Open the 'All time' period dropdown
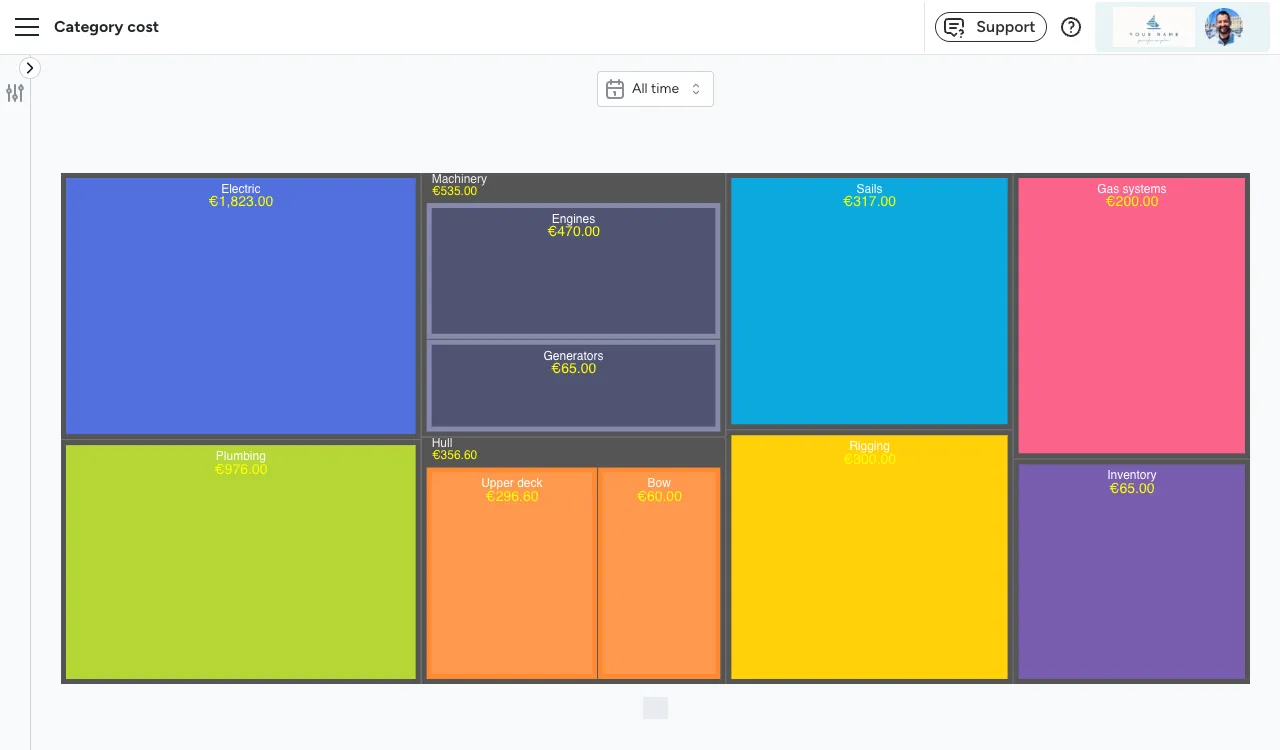 click(655, 88)
